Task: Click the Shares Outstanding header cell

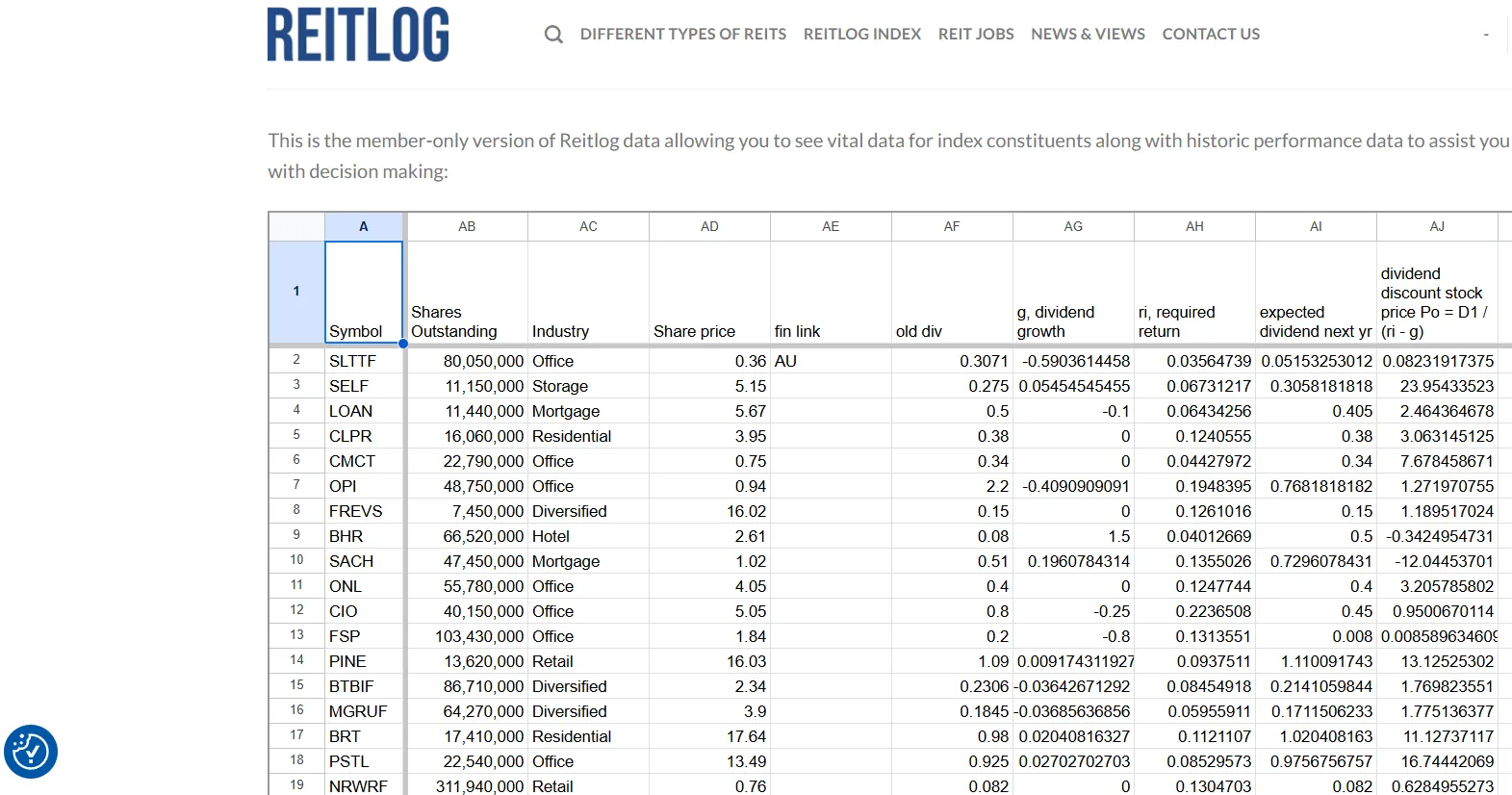Action: tap(467, 292)
